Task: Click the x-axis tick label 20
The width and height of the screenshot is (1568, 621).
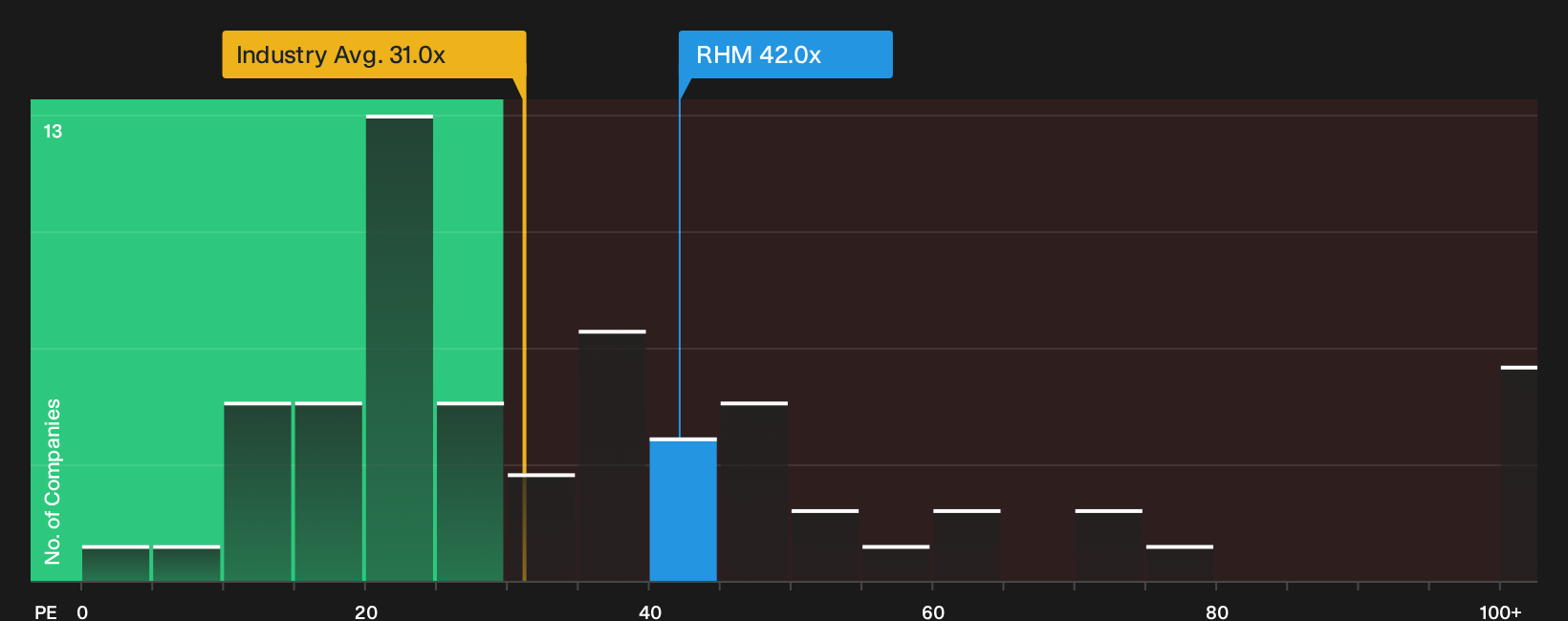Action: pos(366,612)
